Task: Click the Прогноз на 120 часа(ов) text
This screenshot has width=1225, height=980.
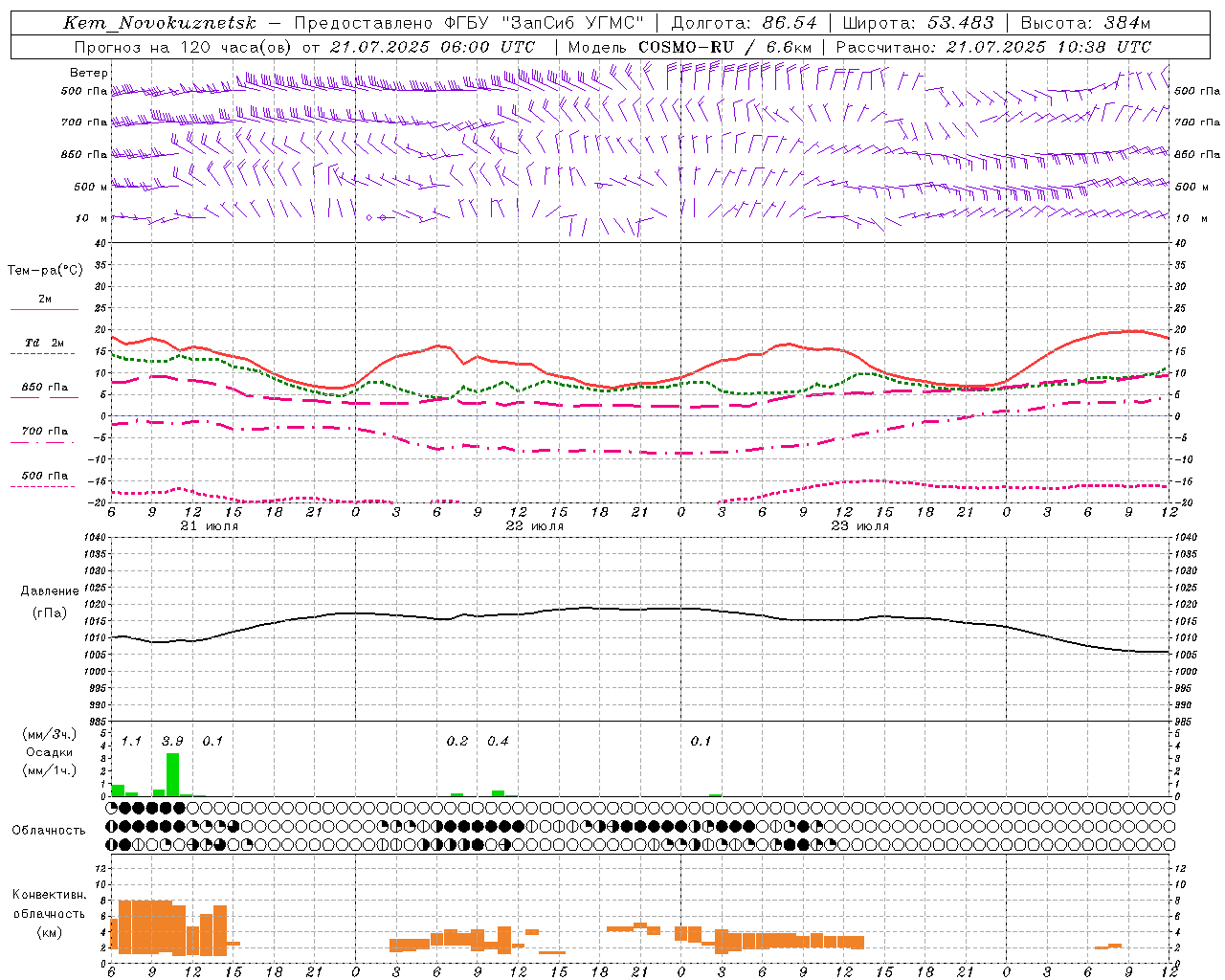Action: click(183, 47)
